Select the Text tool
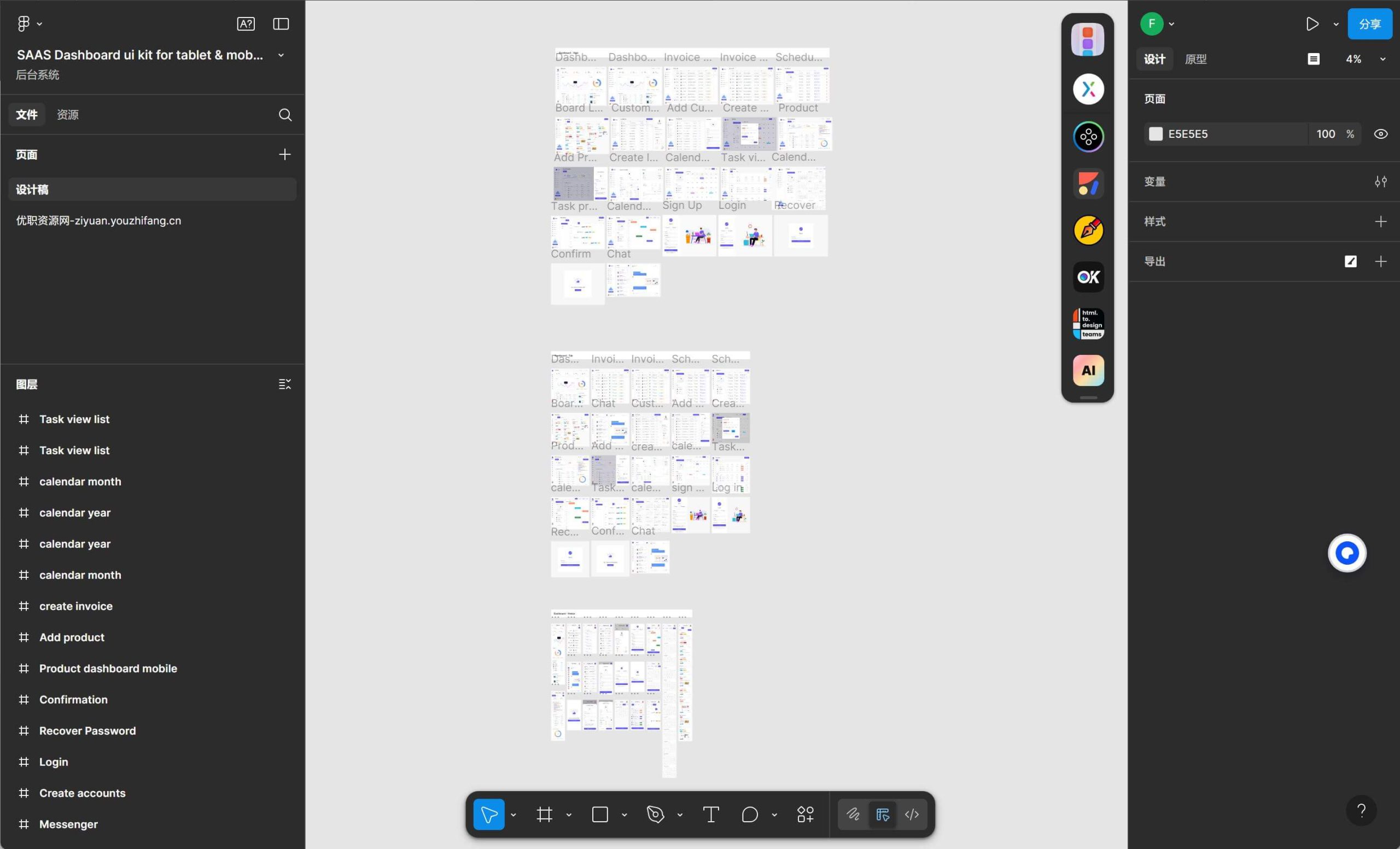The image size is (1400, 849). [x=710, y=815]
